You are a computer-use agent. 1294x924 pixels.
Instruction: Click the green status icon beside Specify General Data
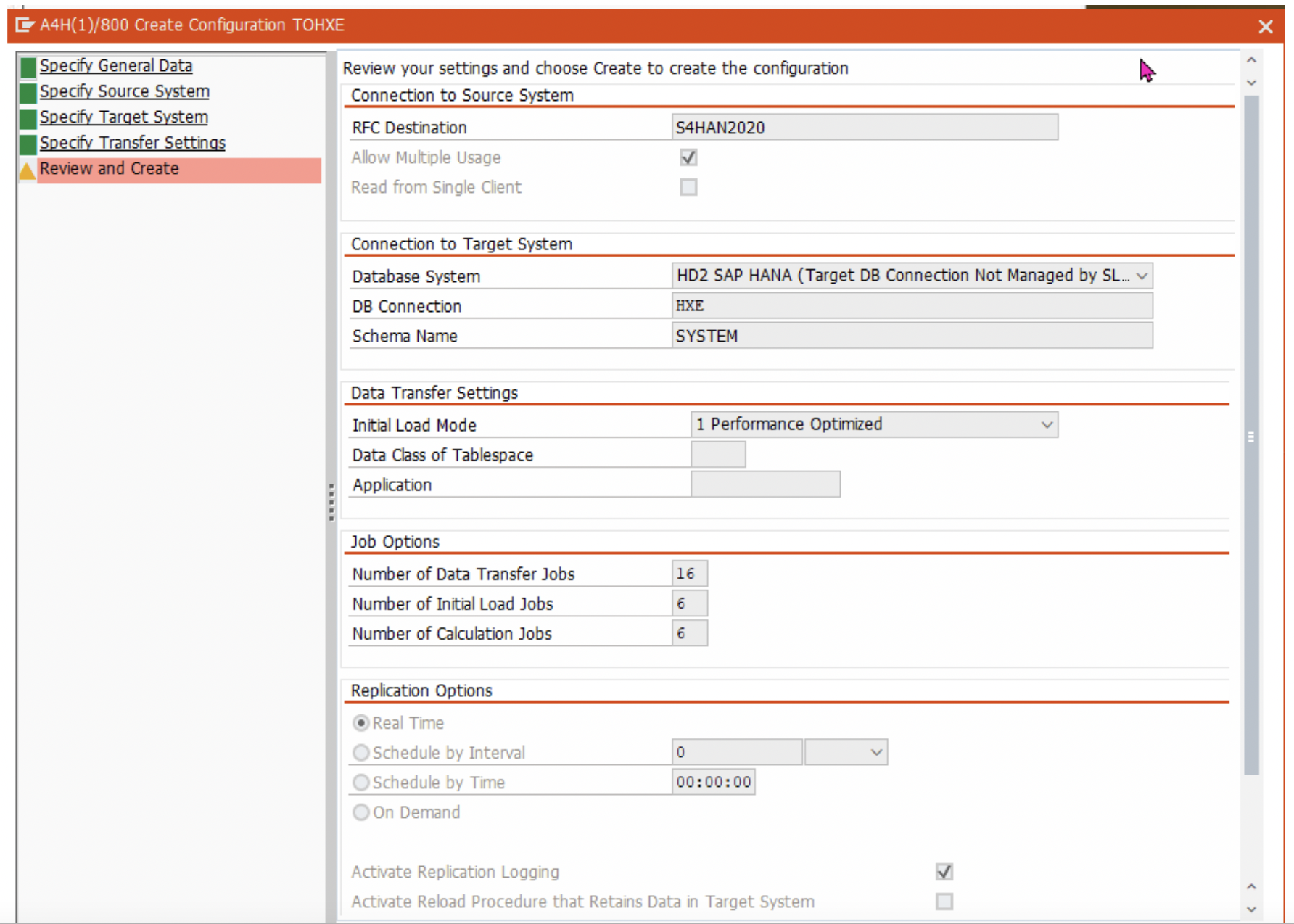pyautogui.click(x=28, y=67)
